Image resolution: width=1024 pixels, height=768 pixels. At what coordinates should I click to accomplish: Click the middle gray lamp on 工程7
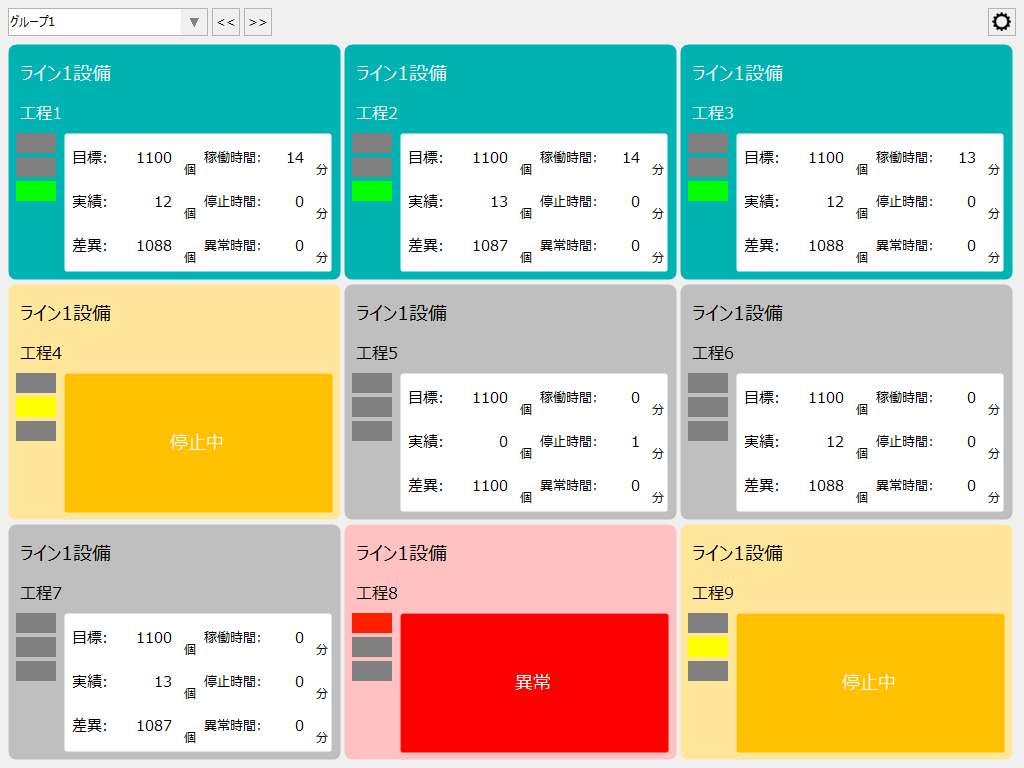pyautogui.click(x=34, y=647)
